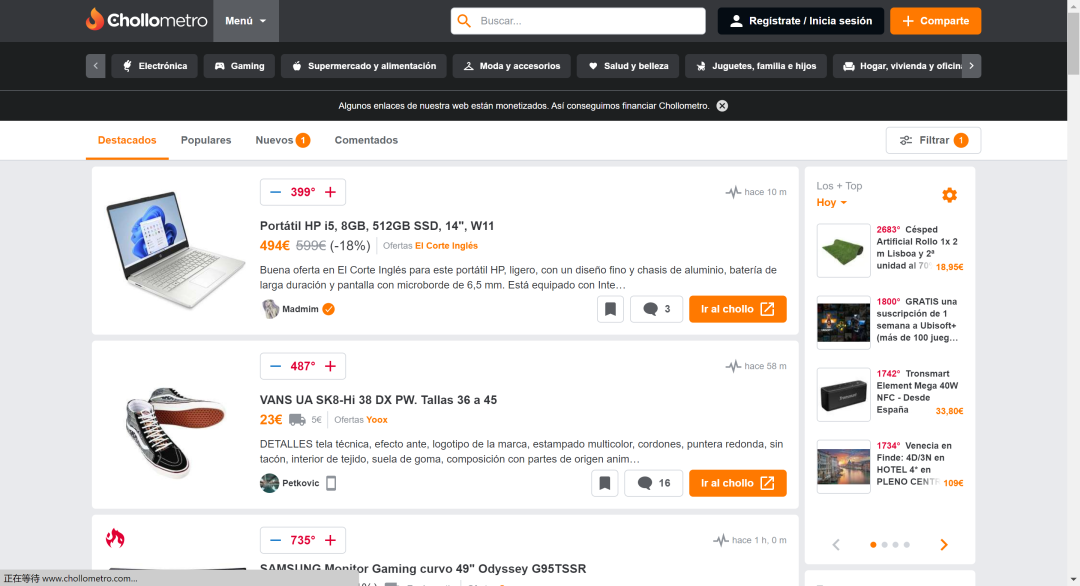Vote down the HP laptop deal
Image resolution: width=1080 pixels, height=586 pixels.
point(276,192)
